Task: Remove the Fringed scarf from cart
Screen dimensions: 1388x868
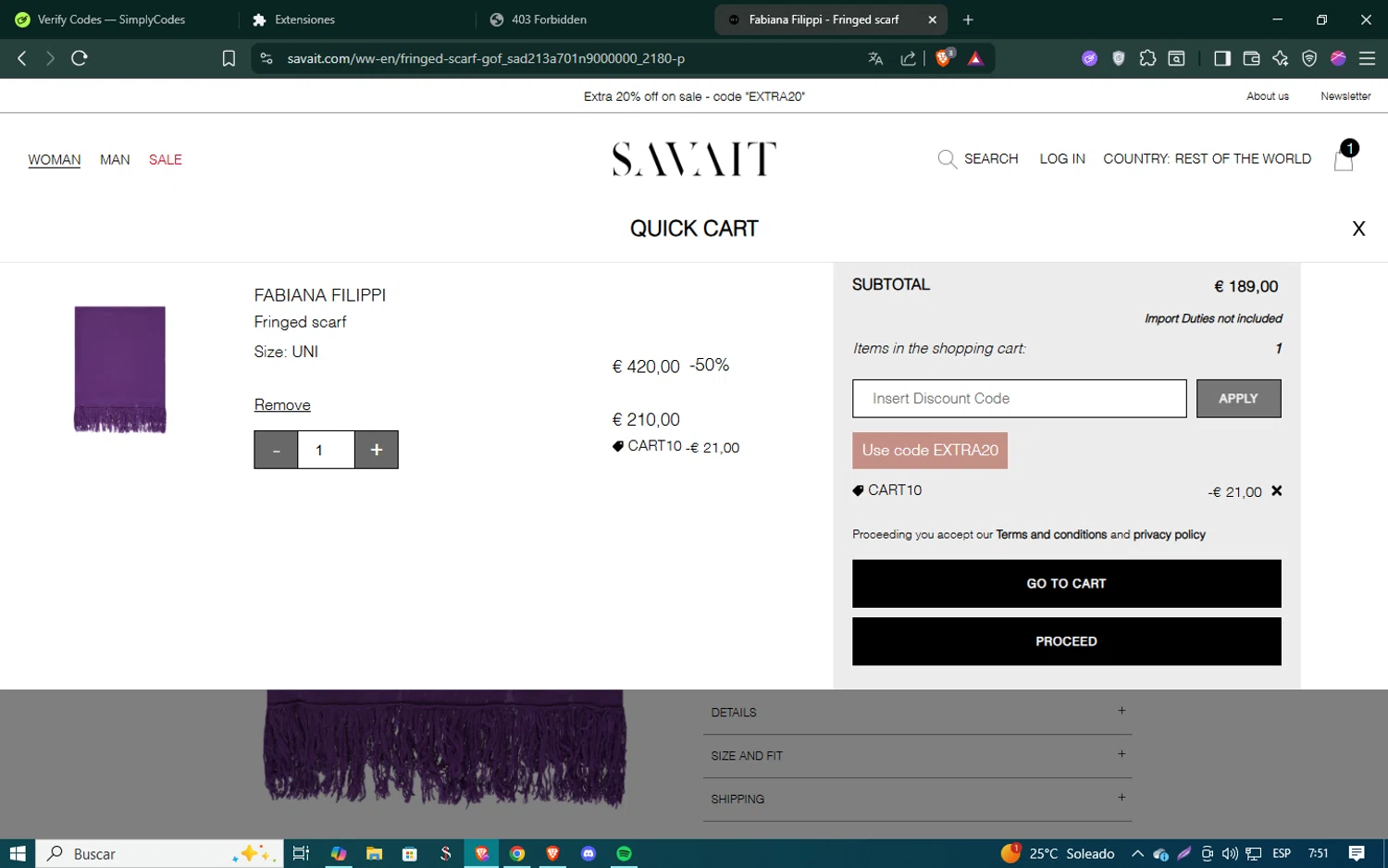Action: 282,405
